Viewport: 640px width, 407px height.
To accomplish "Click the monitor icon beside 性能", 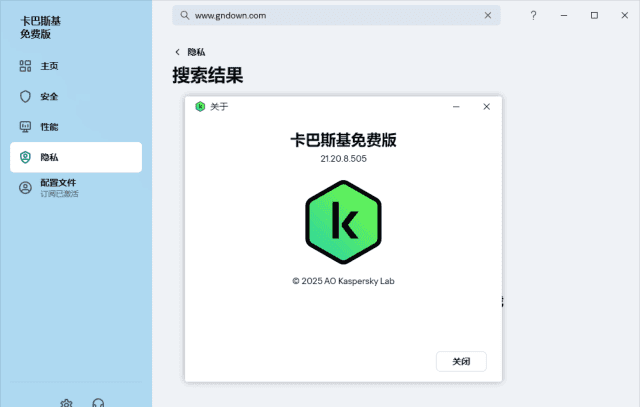I will pyautogui.click(x=25, y=127).
